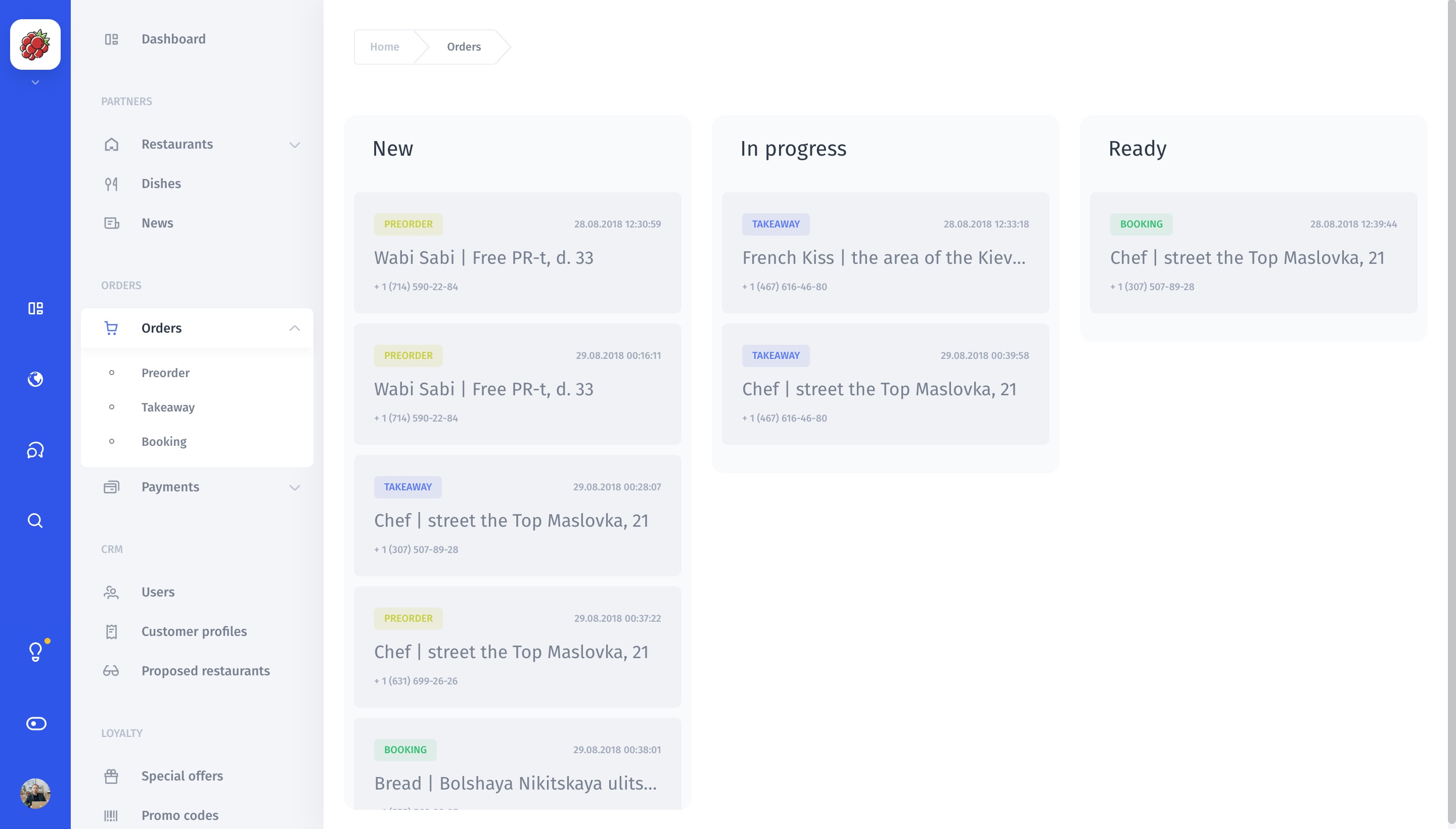The image size is (1456, 829).
Task: Click the user avatar photo
Action: pyautogui.click(x=35, y=793)
